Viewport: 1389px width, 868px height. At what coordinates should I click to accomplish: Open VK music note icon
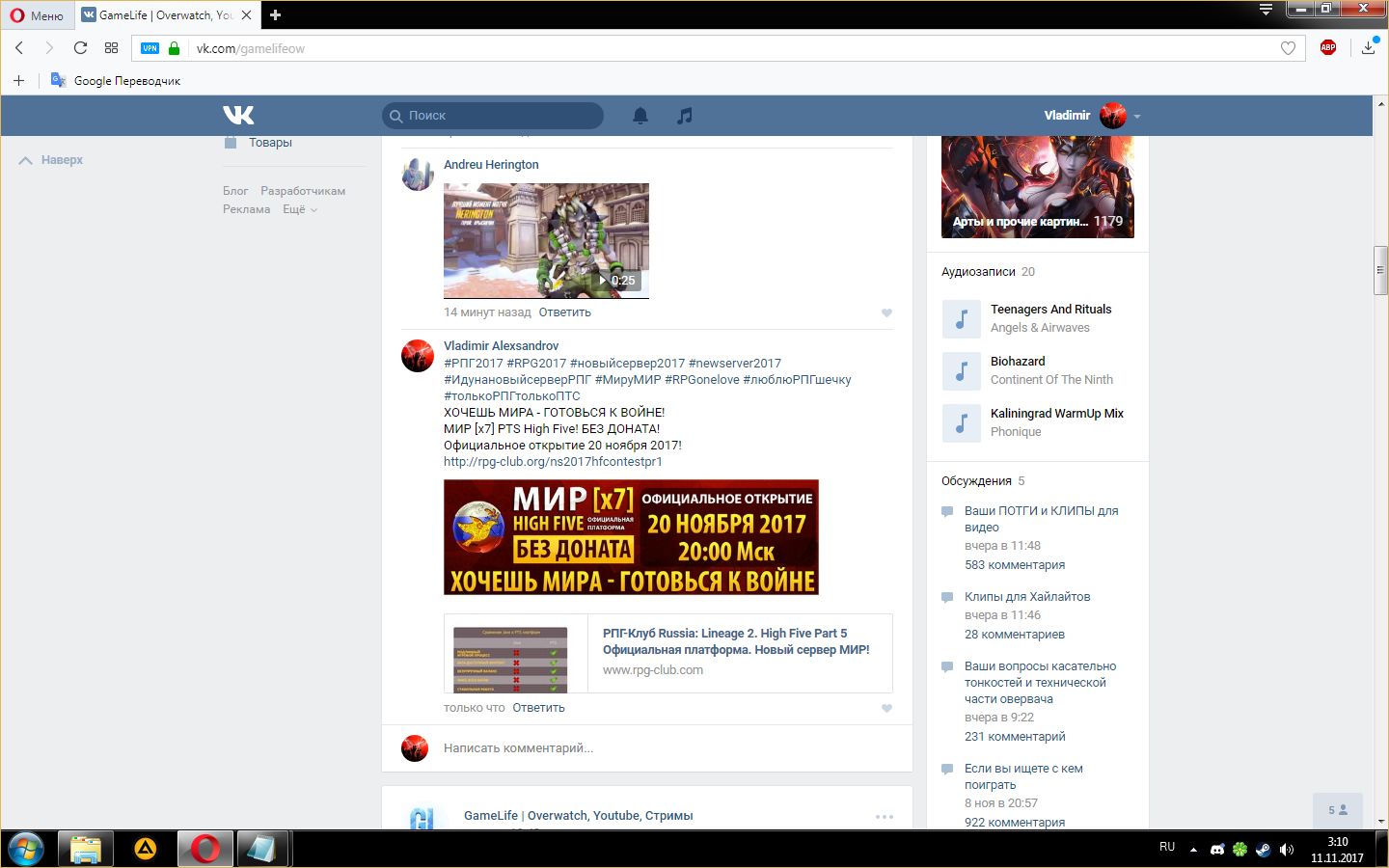click(x=685, y=116)
